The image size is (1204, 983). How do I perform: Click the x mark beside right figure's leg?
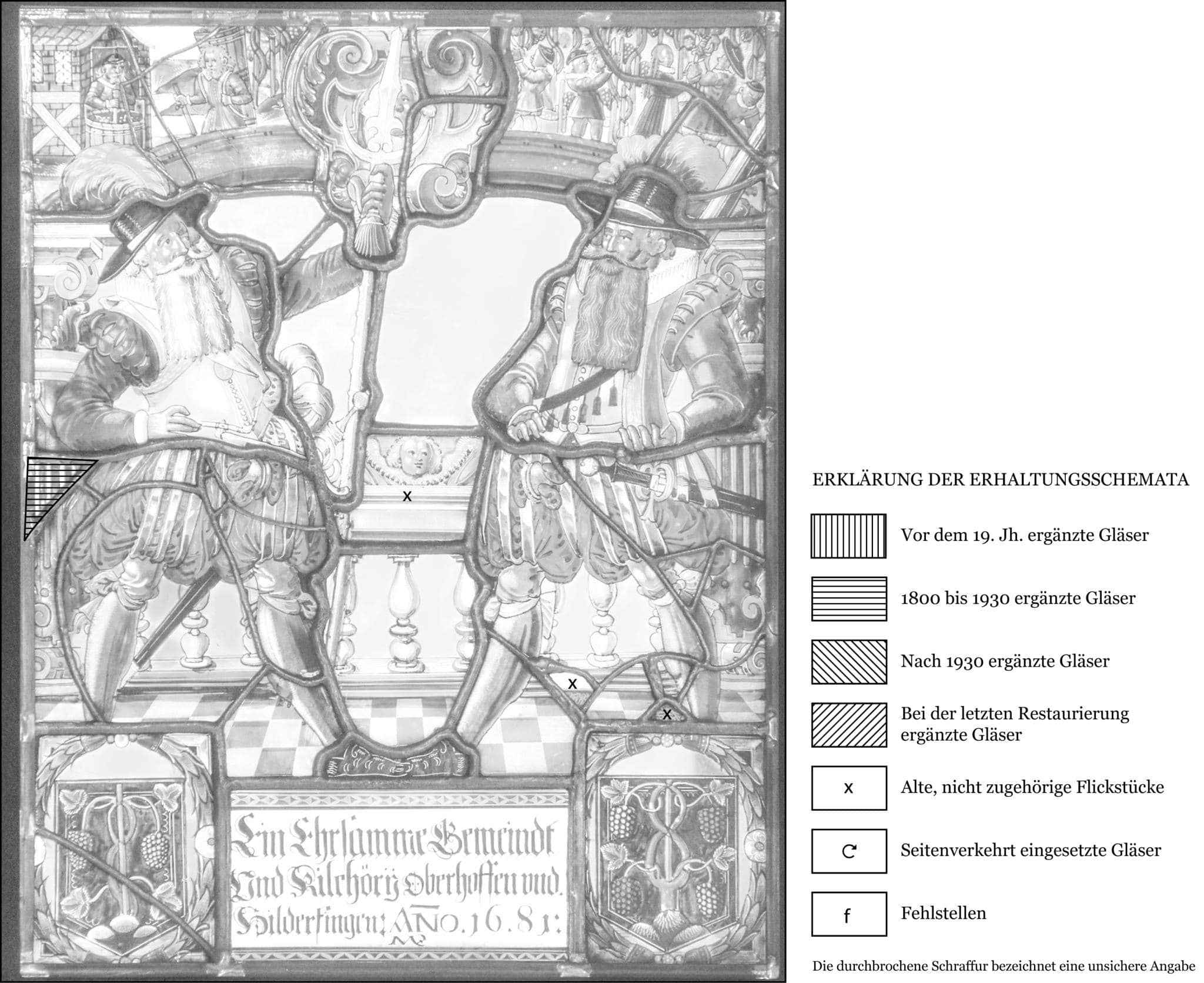[x=572, y=684]
